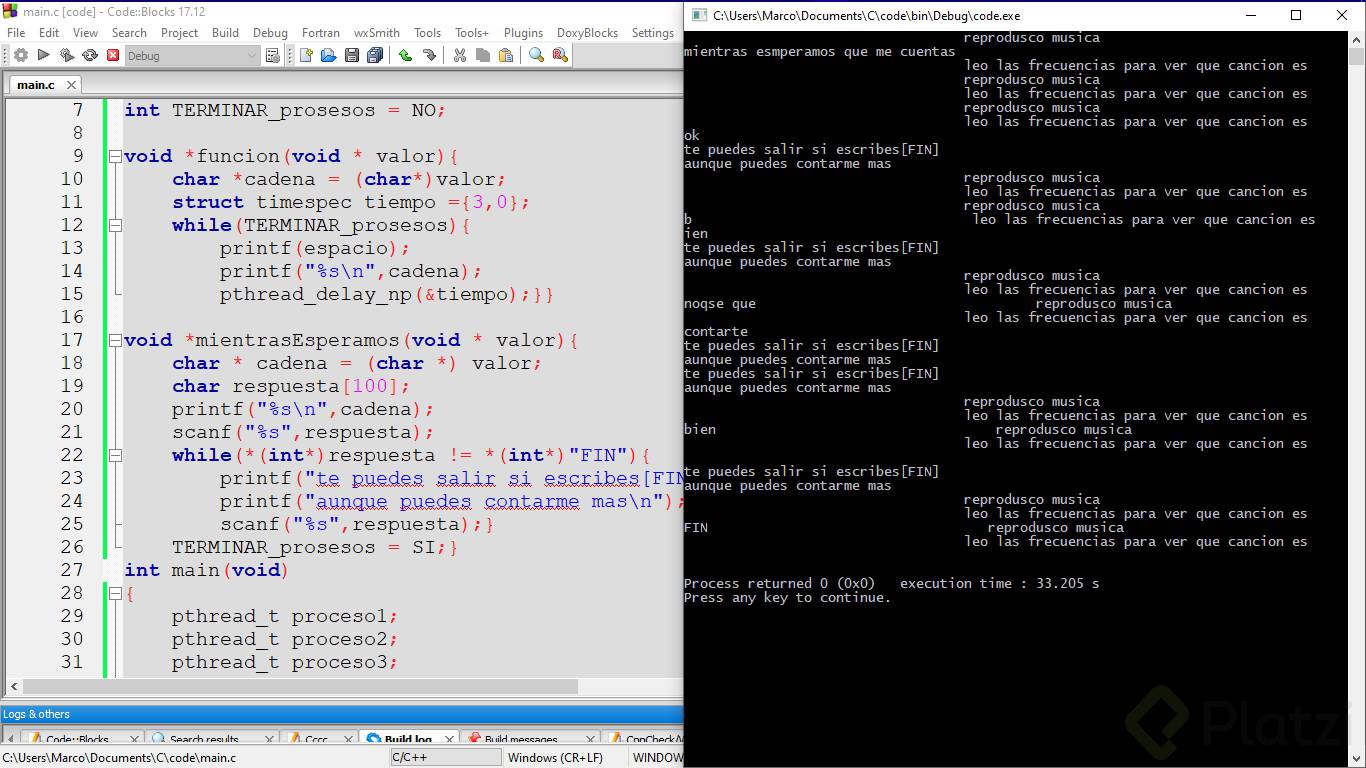Collapse the while loop fold on line 12
The image size is (1366, 768).
[115, 226]
